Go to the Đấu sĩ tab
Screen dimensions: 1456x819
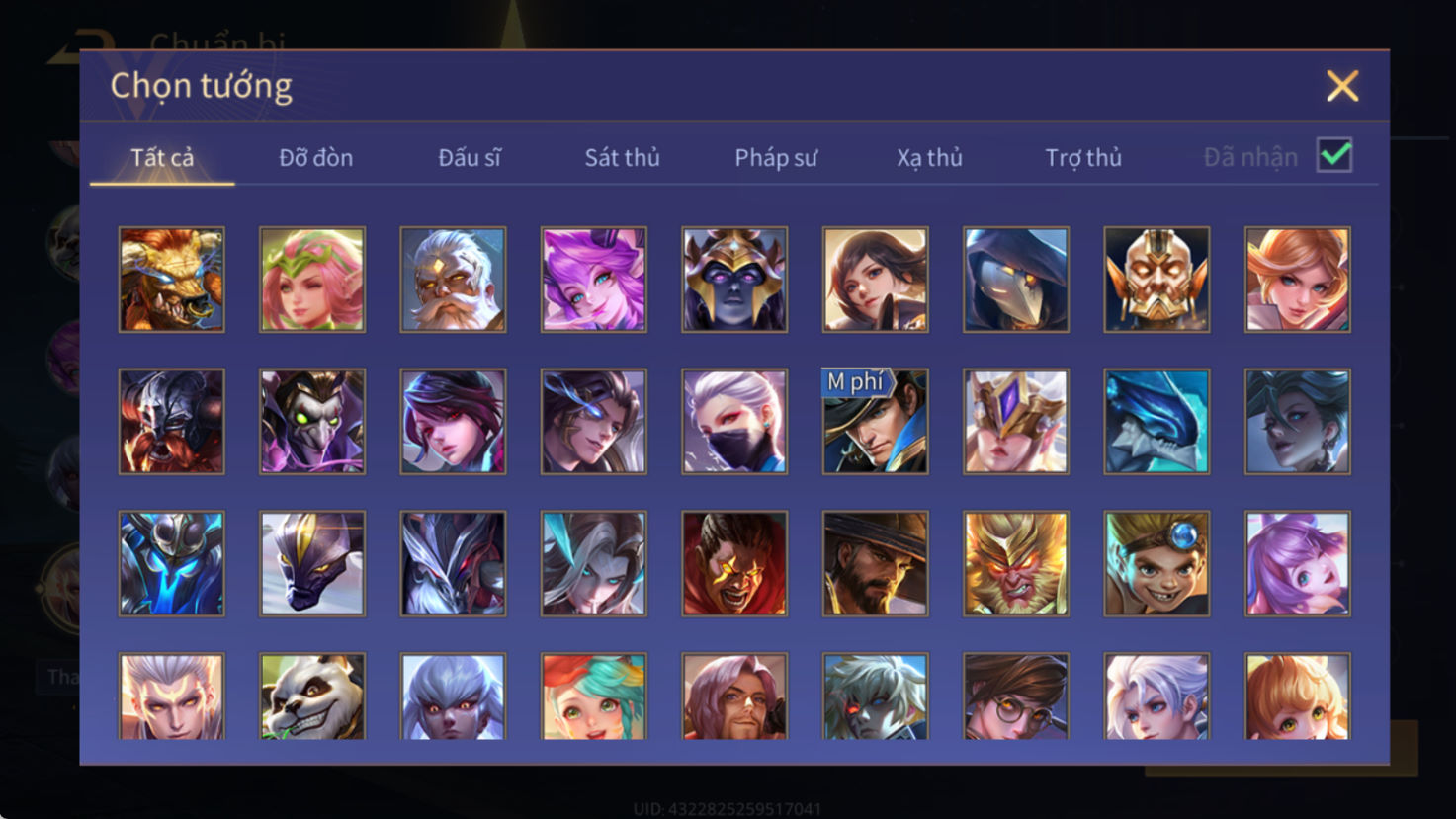tap(470, 157)
